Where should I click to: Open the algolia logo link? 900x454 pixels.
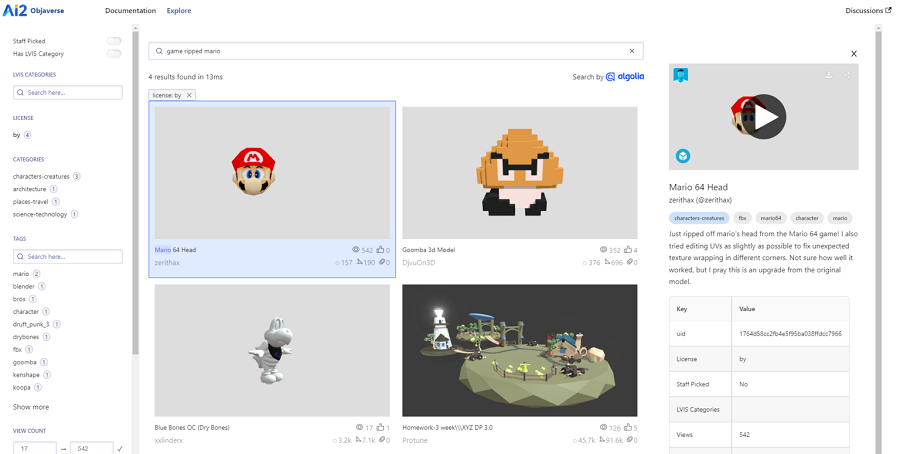625,77
